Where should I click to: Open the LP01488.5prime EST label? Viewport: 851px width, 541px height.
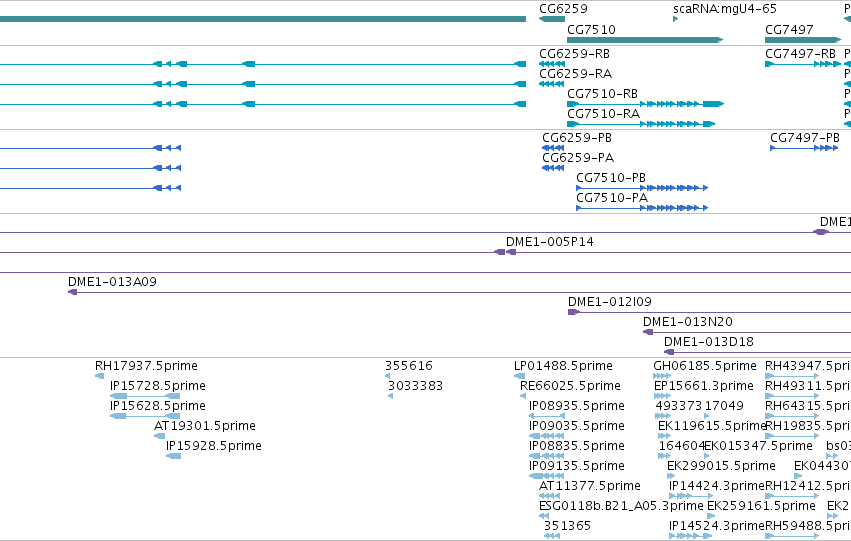coord(563,366)
